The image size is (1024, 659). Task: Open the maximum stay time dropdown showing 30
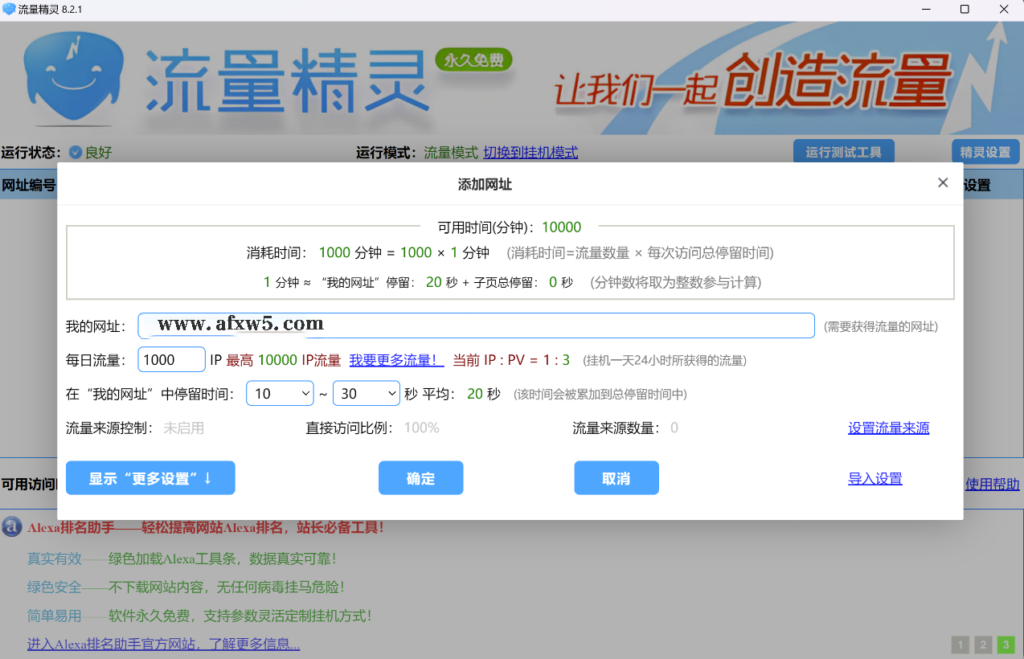pyautogui.click(x=366, y=394)
